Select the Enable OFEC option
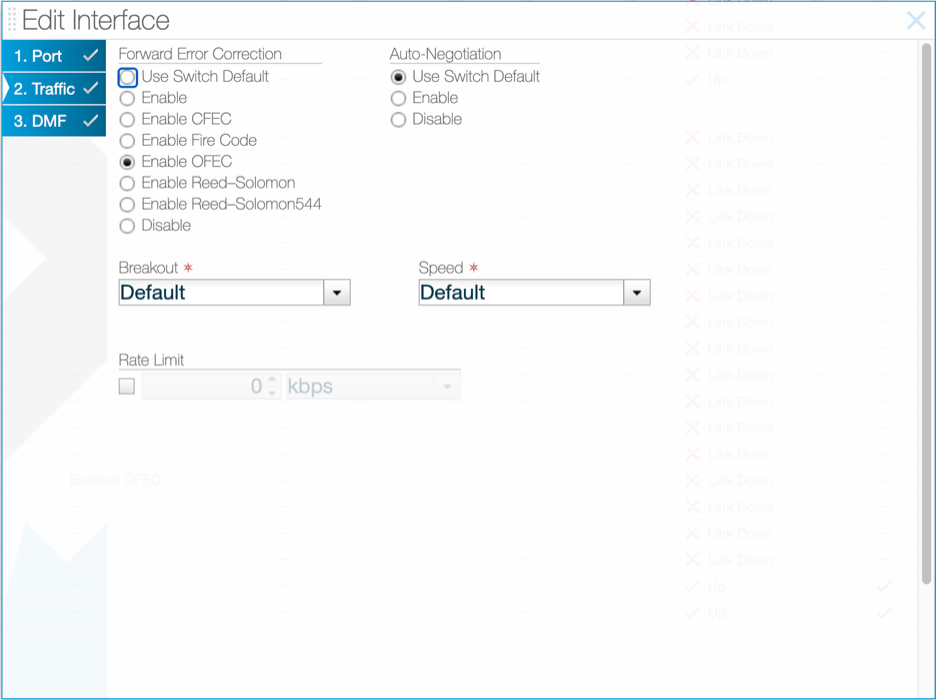Viewport: 936px width, 700px height. pos(127,161)
